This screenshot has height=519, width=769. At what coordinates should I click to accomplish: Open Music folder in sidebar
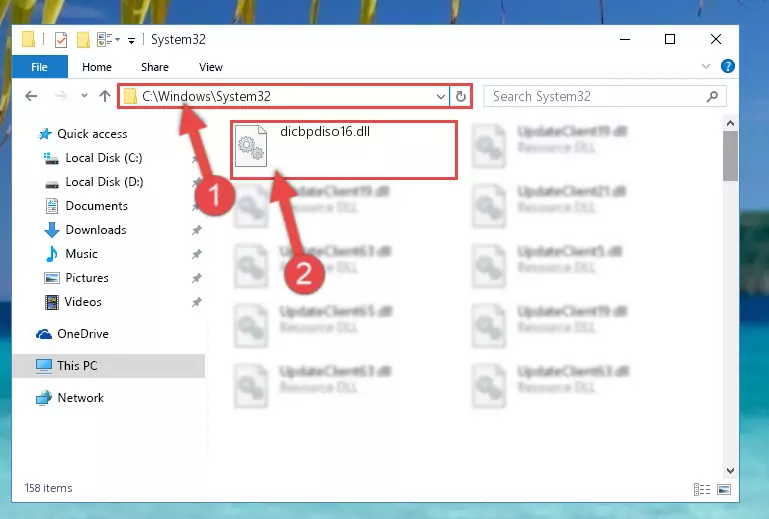[81, 254]
